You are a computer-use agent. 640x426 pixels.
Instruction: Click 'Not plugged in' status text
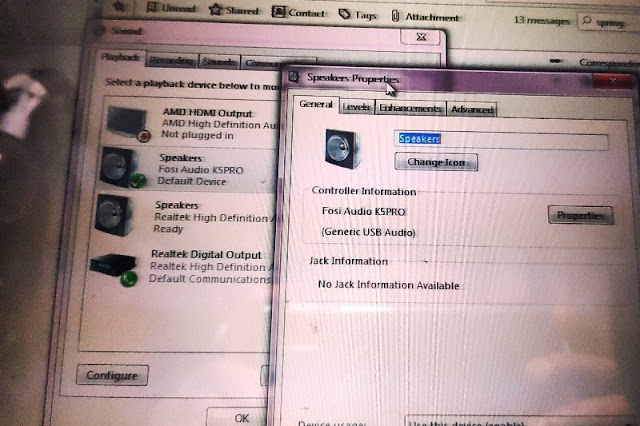[198, 135]
